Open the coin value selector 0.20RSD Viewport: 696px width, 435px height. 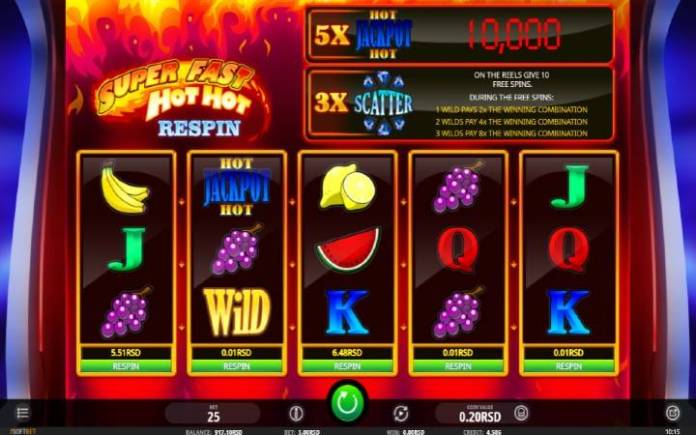479,413
